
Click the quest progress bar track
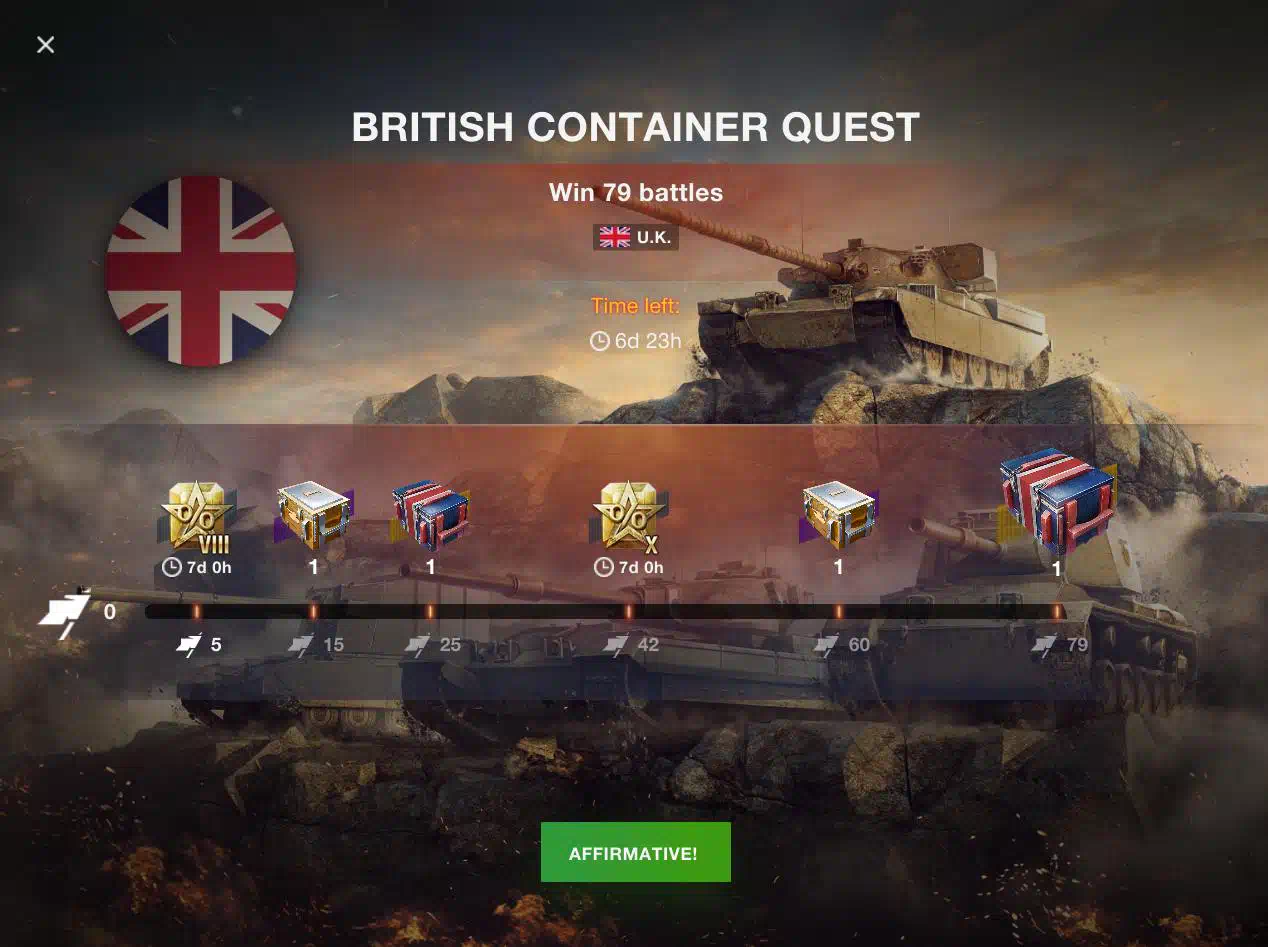(x=605, y=611)
